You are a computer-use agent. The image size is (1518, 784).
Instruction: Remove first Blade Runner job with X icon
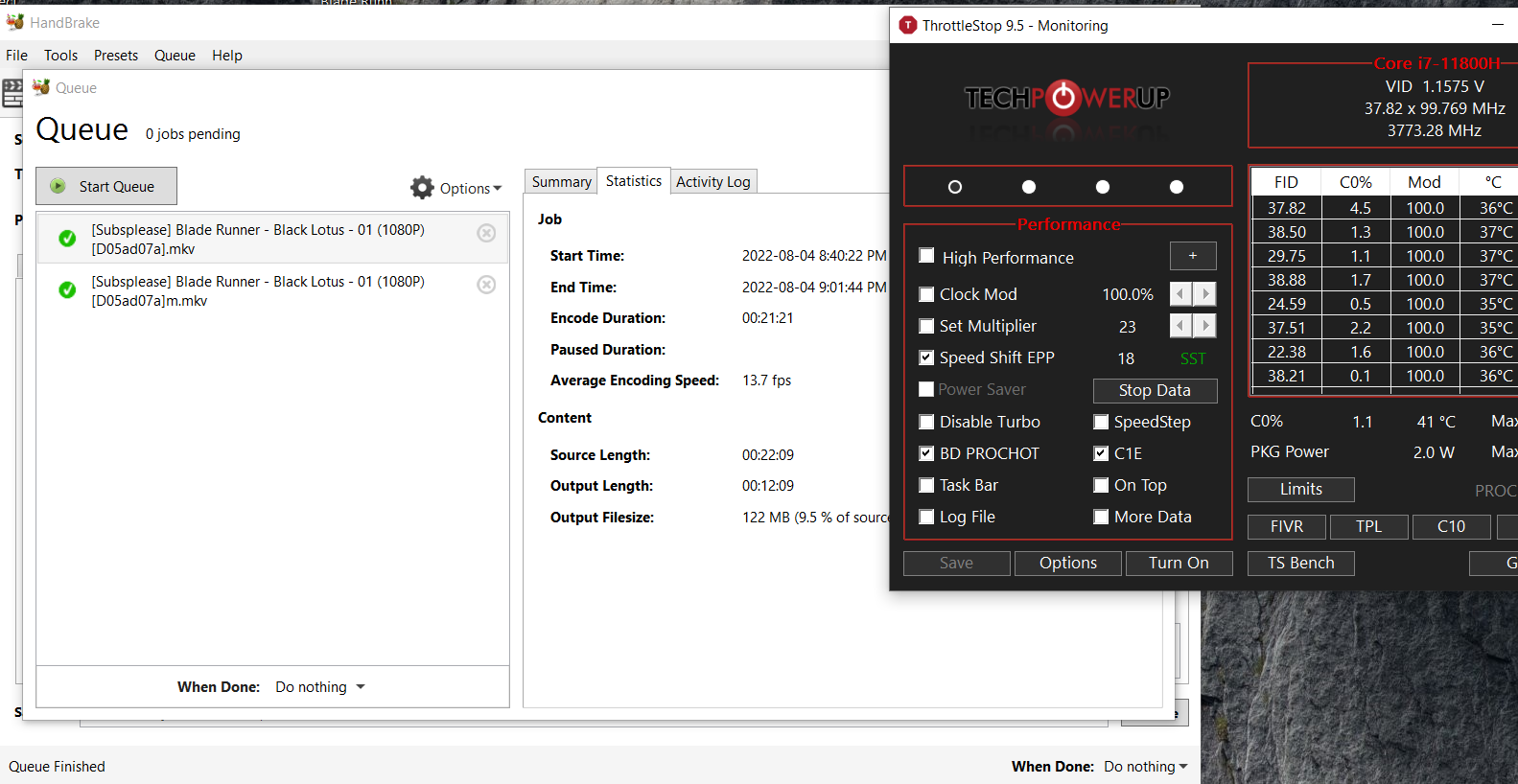click(487, 233)
